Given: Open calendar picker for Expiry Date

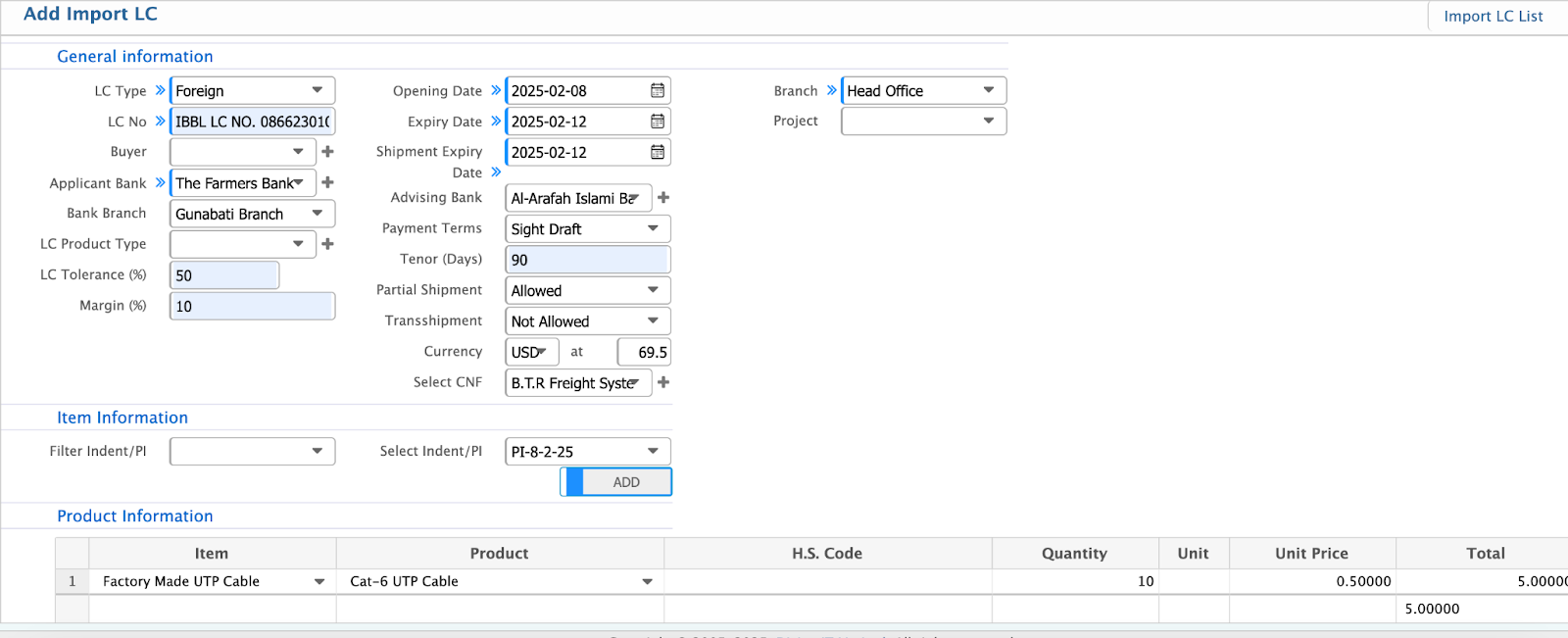Looking at the screenshot, I should (658, 122).
